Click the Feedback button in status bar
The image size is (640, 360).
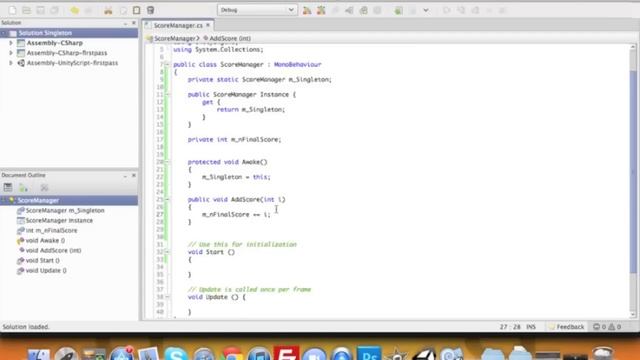coord(567,327)
